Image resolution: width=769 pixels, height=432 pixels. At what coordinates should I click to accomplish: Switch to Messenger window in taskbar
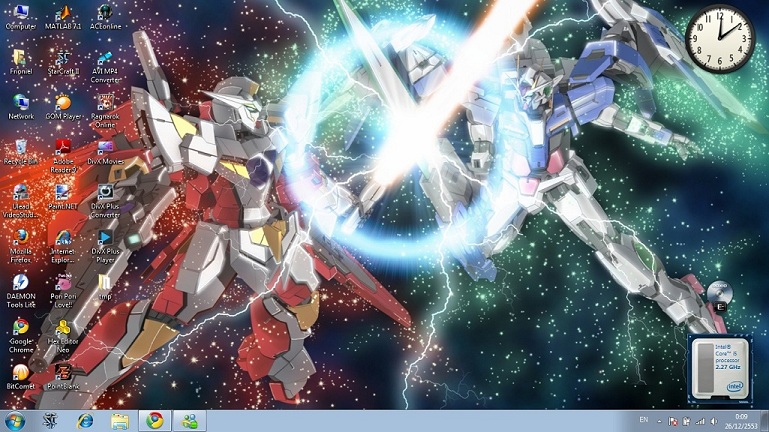[x=189, y=421]
